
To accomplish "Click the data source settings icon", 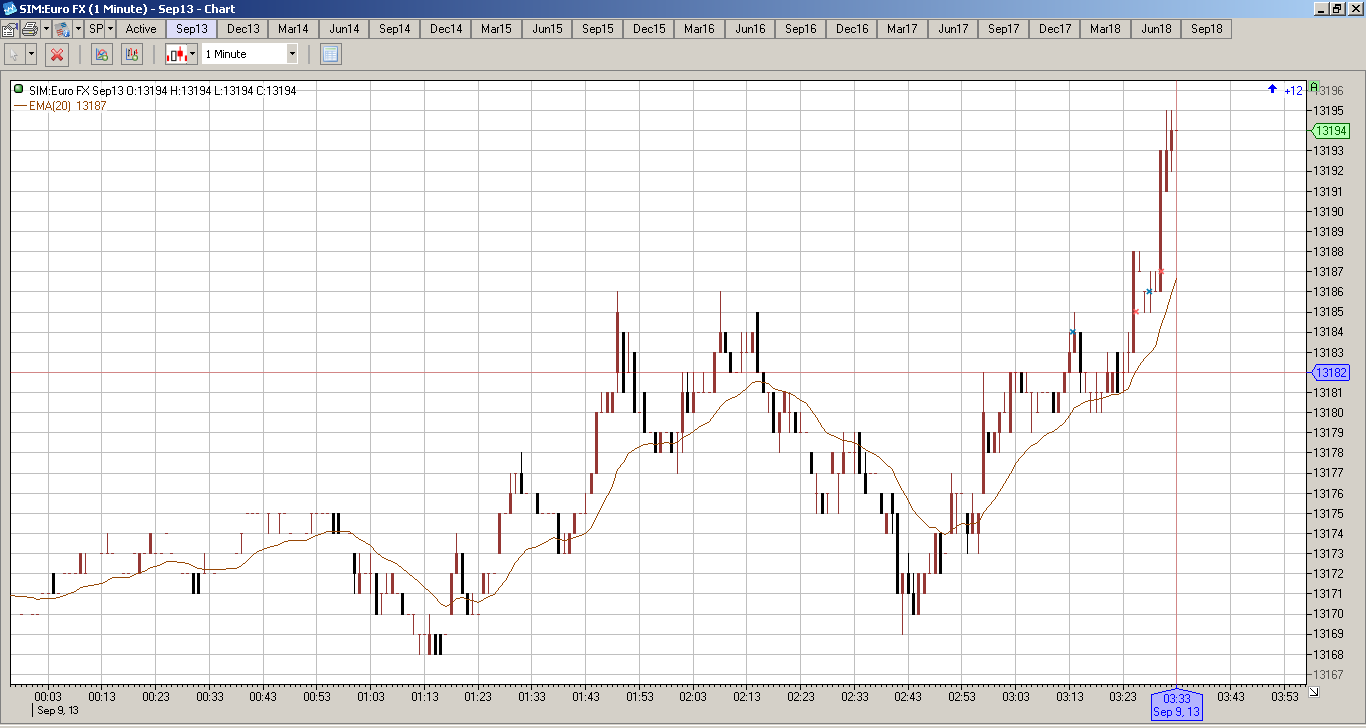I will pyautogui.click(x=62, y=29).
